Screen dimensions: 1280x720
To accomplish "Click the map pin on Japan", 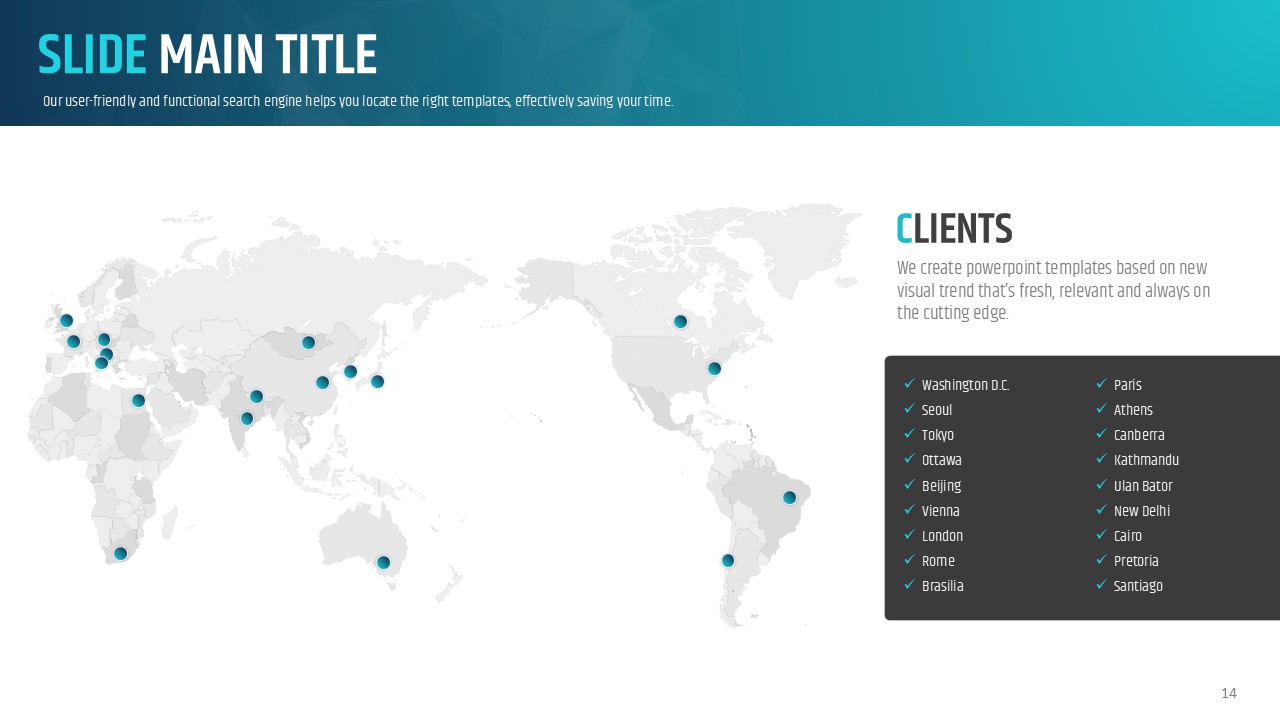I will (x=377, y=381).
